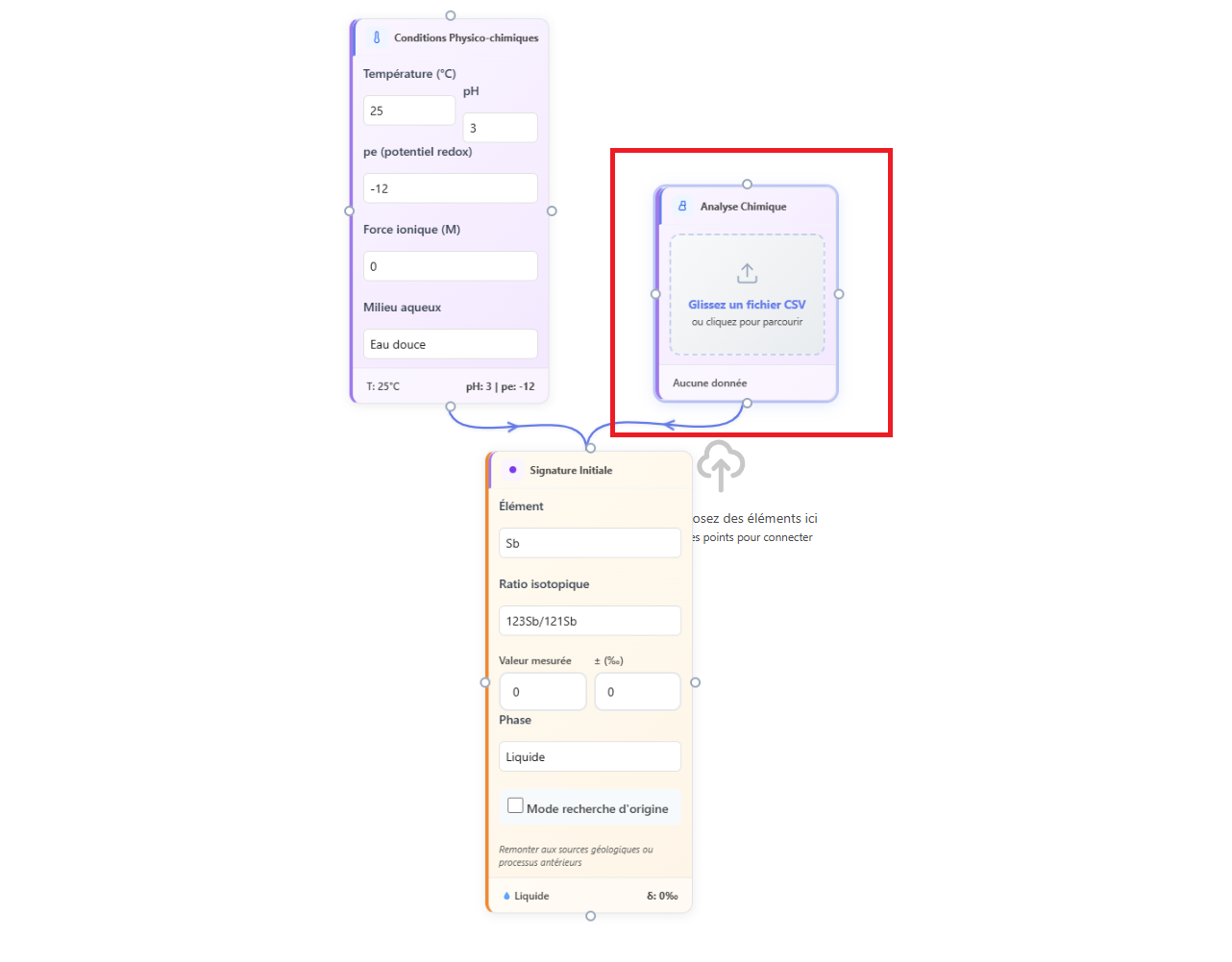Enable the 'Mode recherche d'origine' checkbox
Image resolution: width=1232 pixels, height=962 pixels.
coord(515,804)
